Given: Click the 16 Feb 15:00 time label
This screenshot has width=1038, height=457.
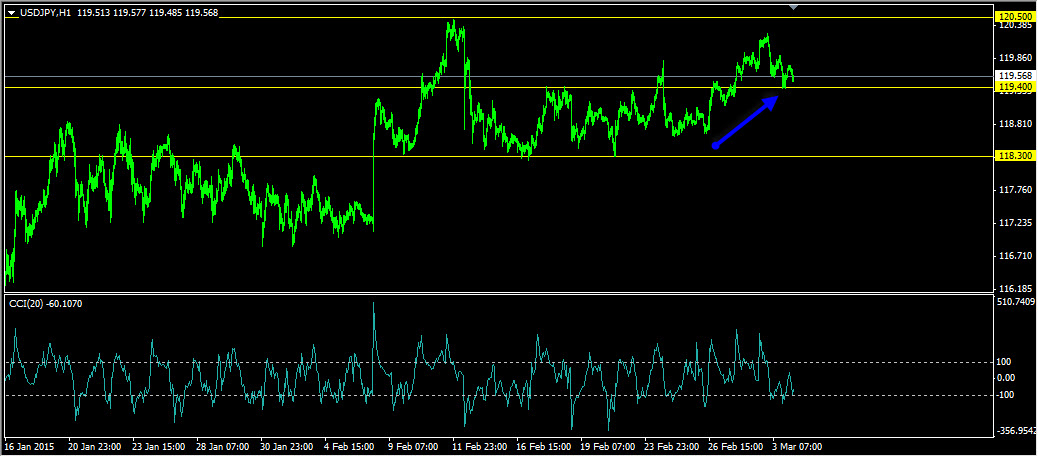Looking at the screenshot, I should tap(543, 446).
